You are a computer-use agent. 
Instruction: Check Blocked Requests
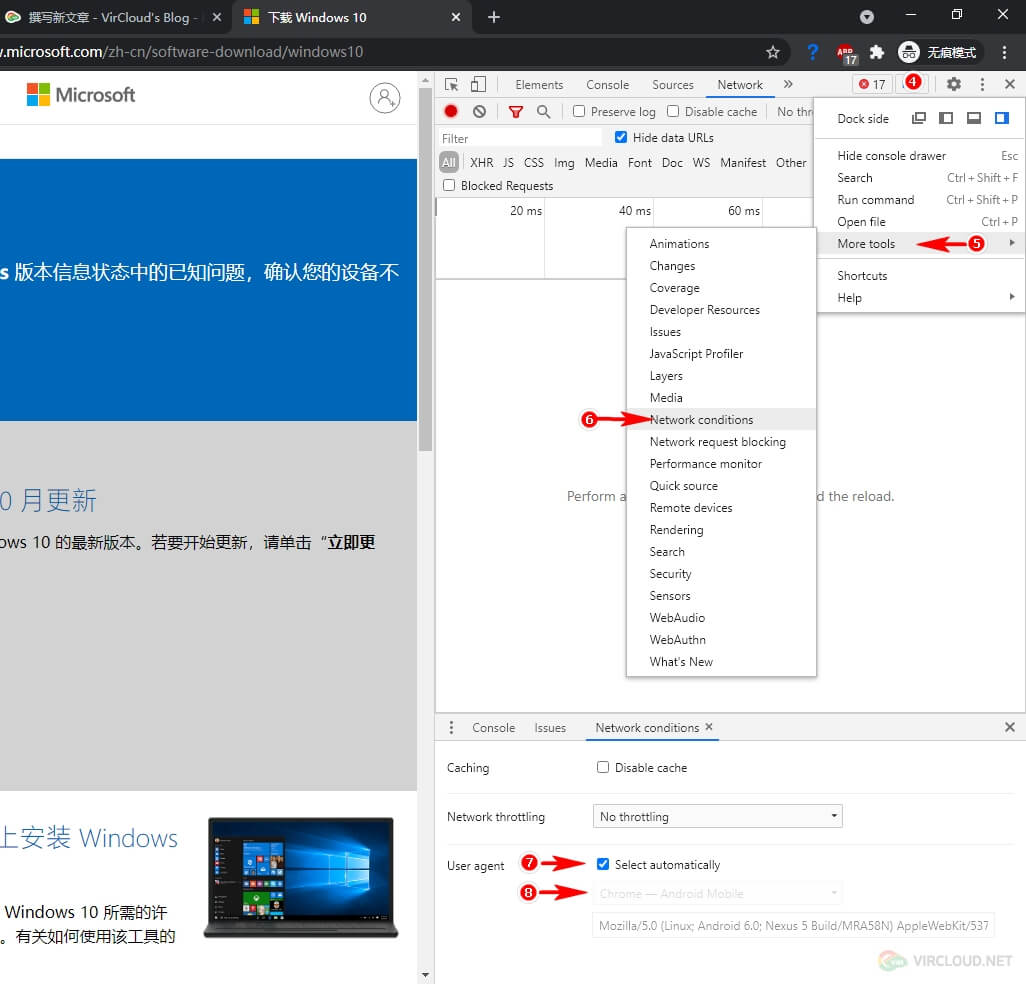(x=449, y=185)
